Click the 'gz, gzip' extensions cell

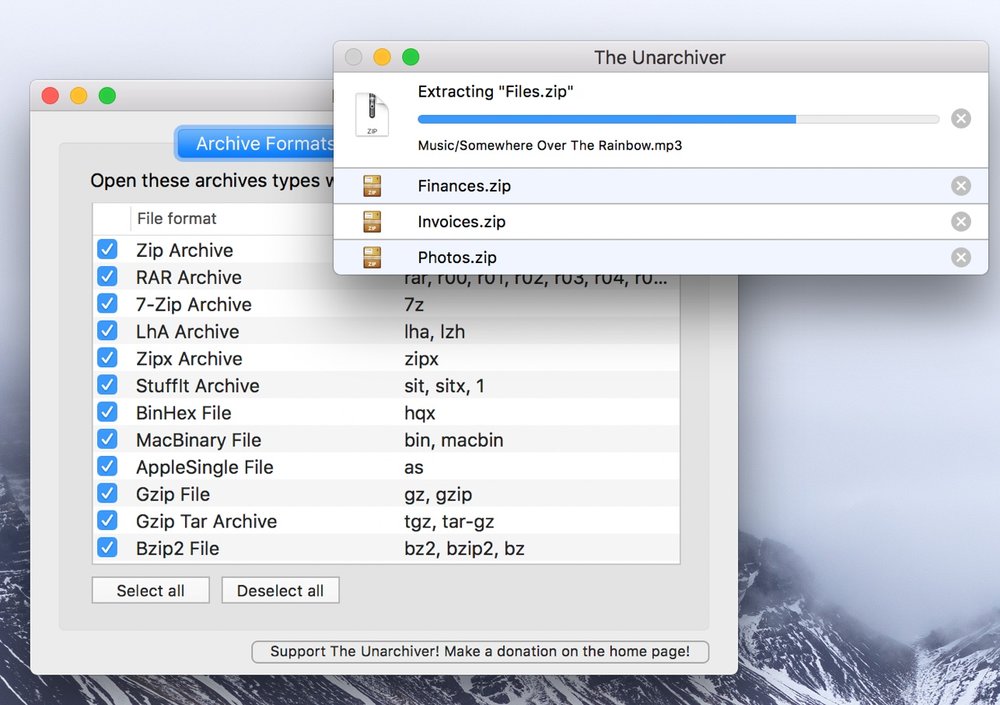pyautogui.click(x=438, y=494)
